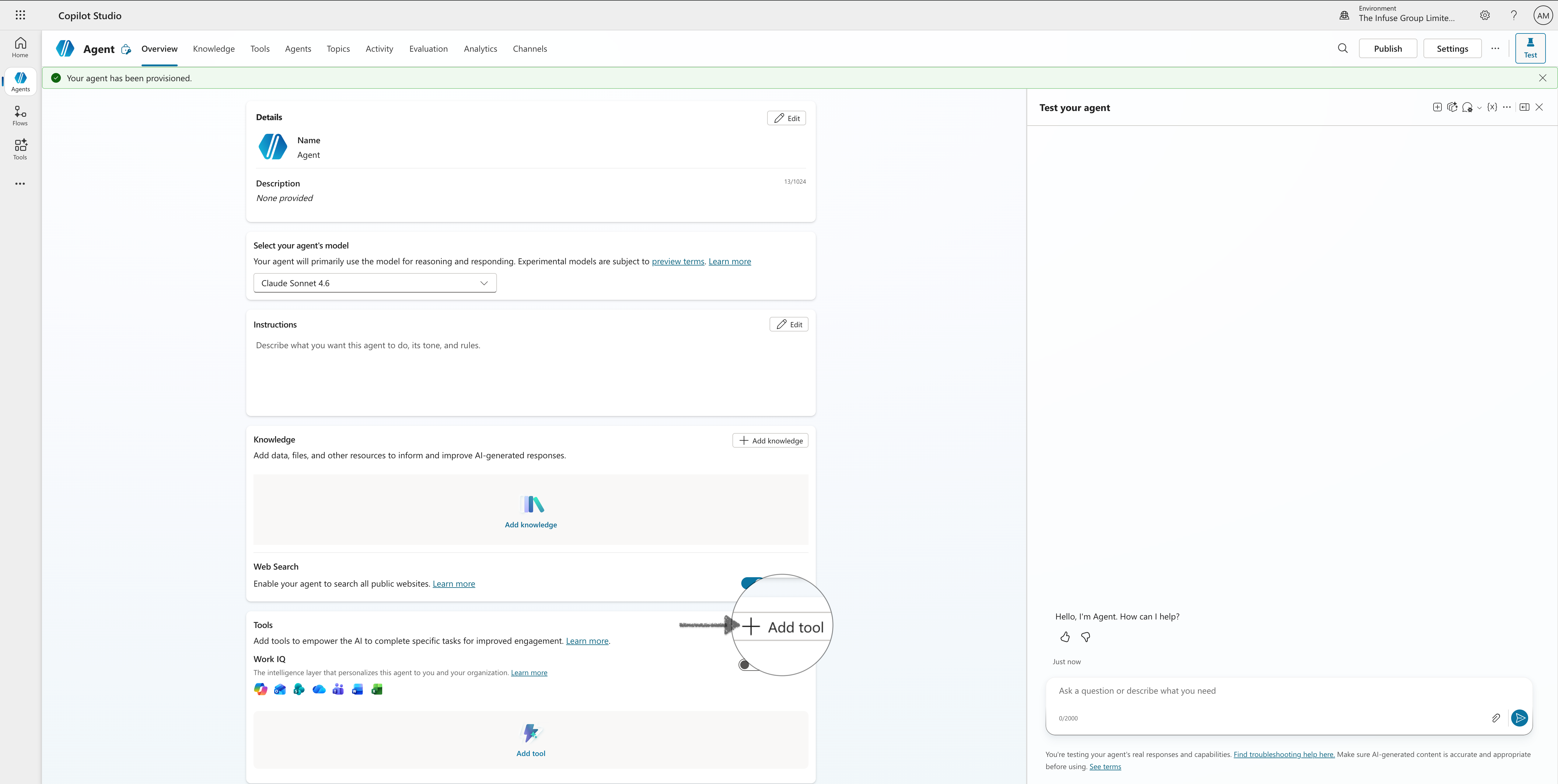Go to Home in the sidebar
The width and height of the screenshot is (1558, 784).
(x=20, y=48)
